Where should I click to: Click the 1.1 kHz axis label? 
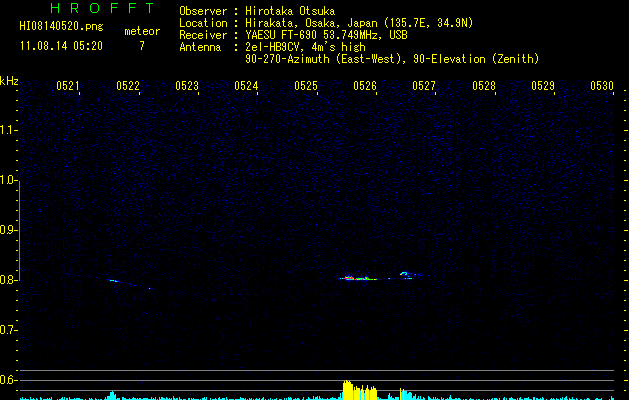[x=8, y=130]
